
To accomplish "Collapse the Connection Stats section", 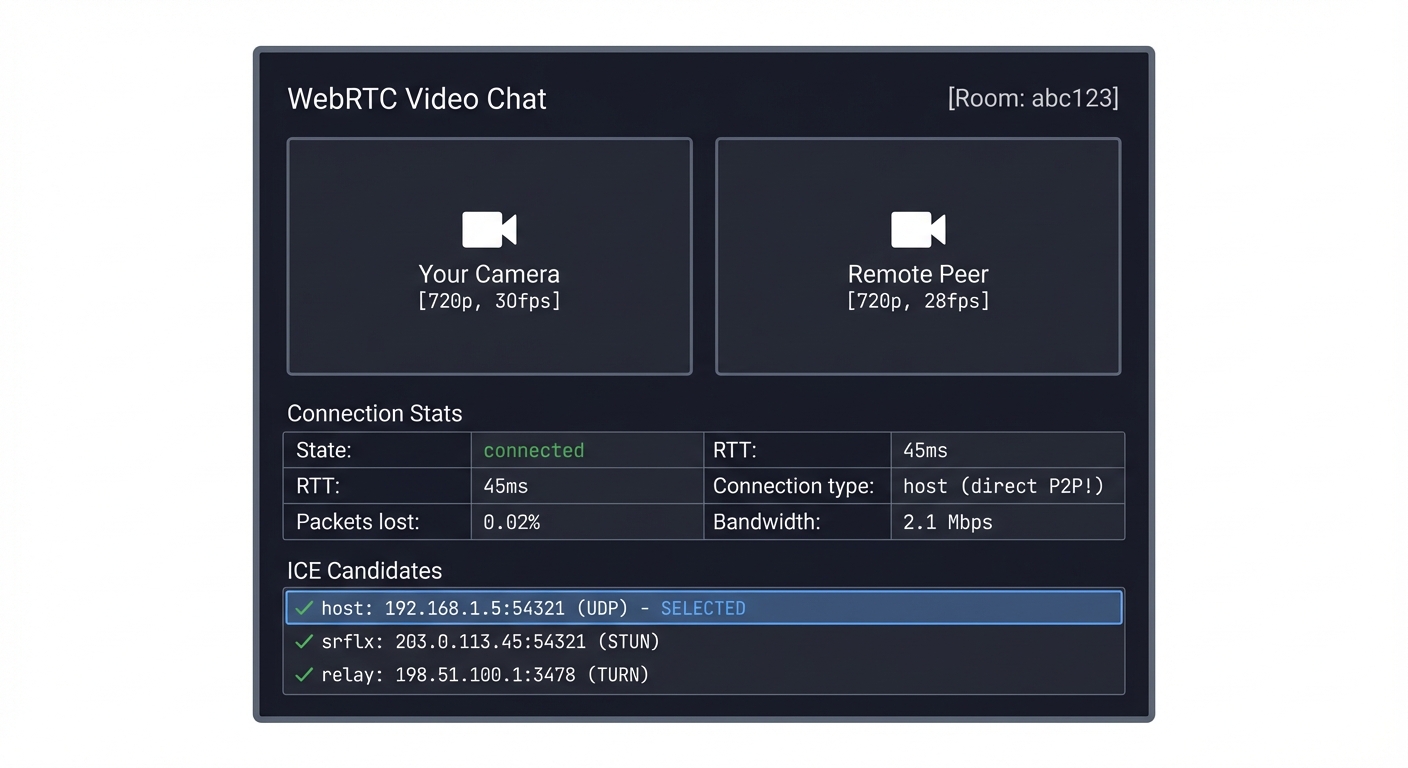I will [374, 413].
